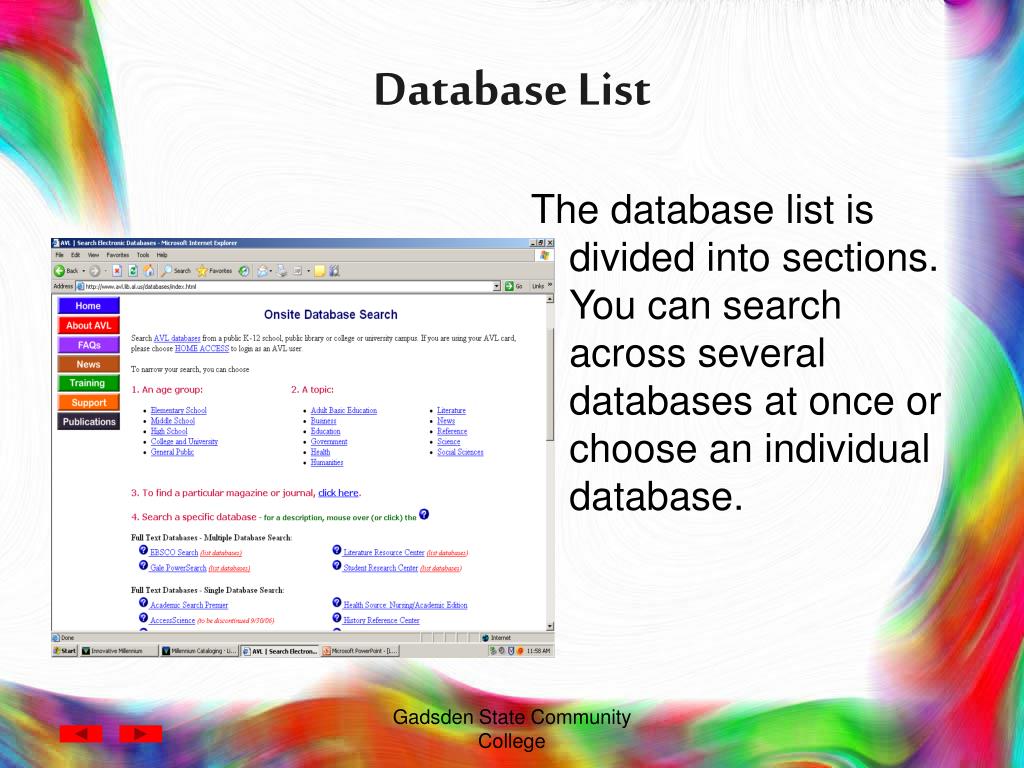Open the Mail button dropdown arrow

[x=271, y=271]
